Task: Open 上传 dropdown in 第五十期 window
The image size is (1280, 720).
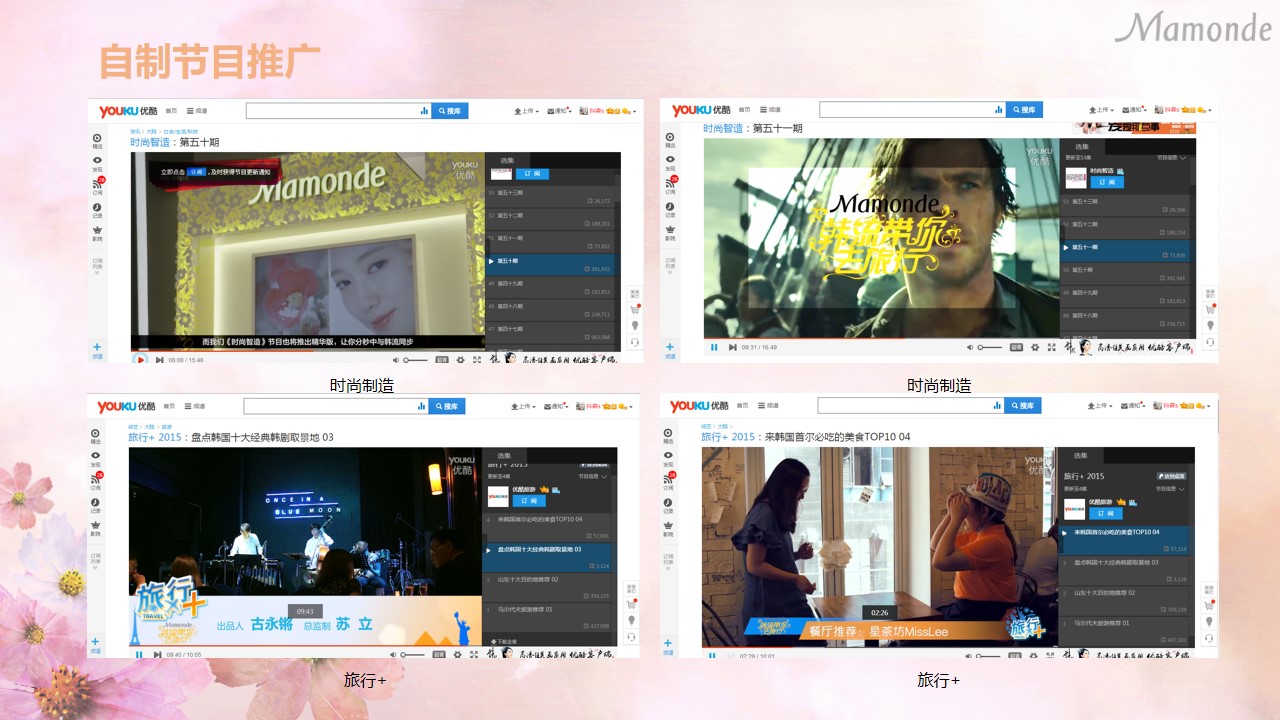Action: point(527,111)
